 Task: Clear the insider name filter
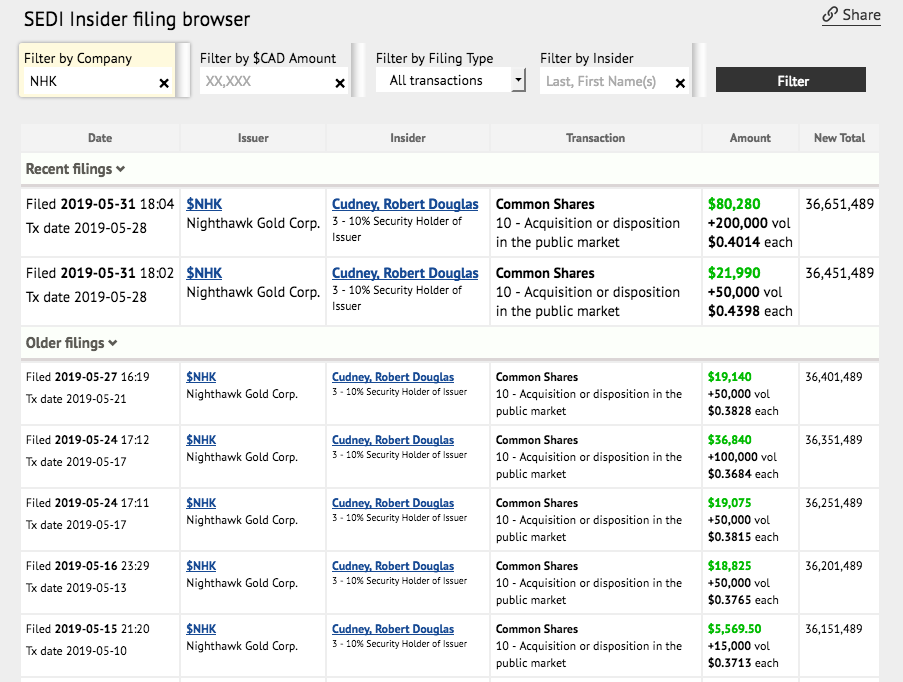[681, 83]
